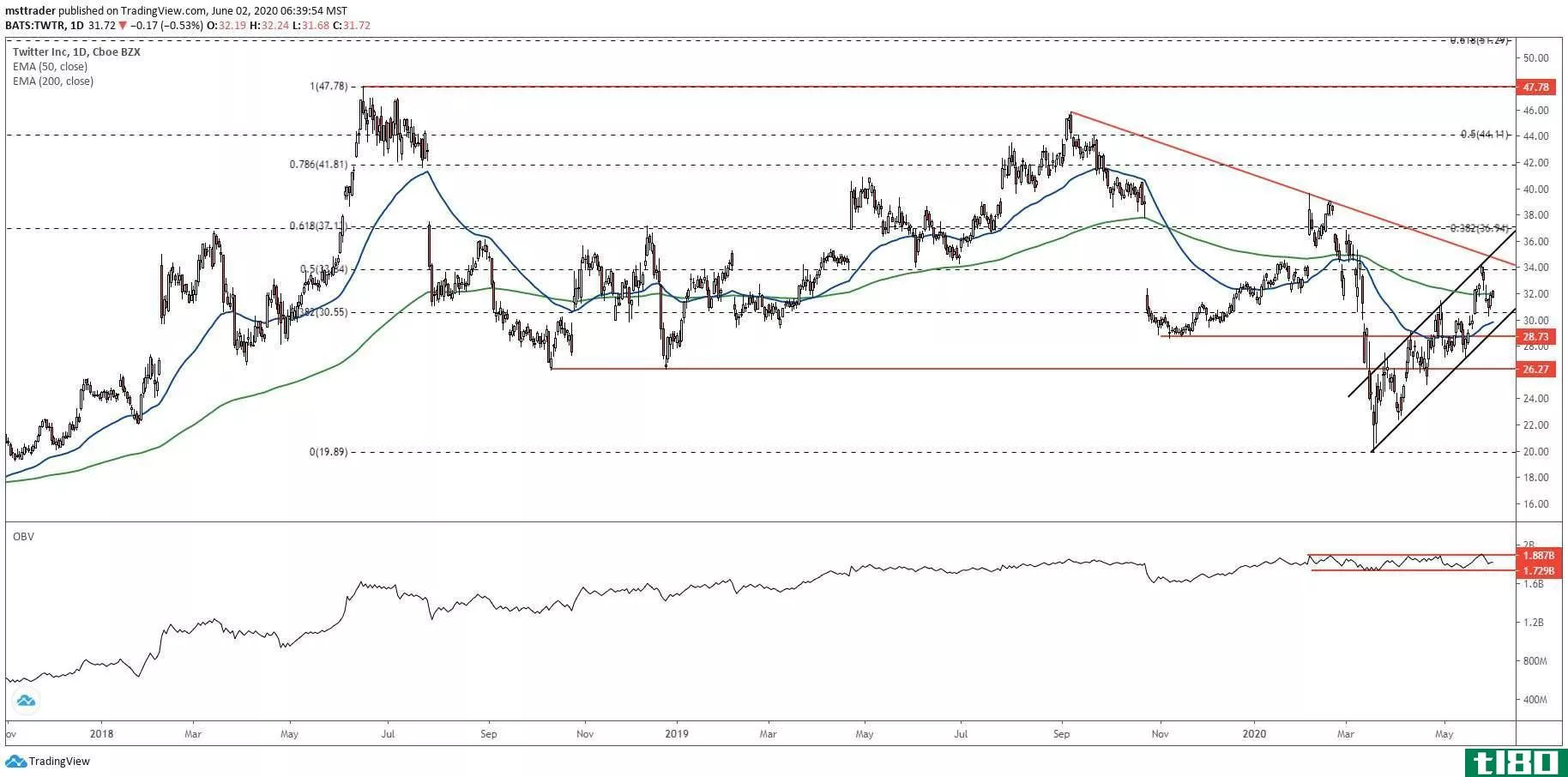Click the 1.729B OBV level tag

click(x=1537, y=570)
